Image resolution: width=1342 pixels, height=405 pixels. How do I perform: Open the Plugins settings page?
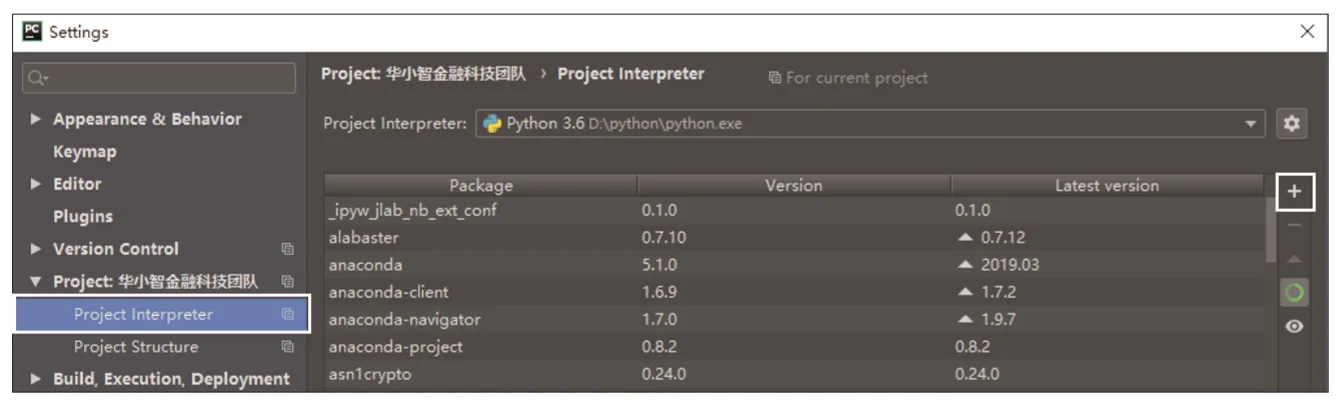pyautogui.click(x=83, y=217)
